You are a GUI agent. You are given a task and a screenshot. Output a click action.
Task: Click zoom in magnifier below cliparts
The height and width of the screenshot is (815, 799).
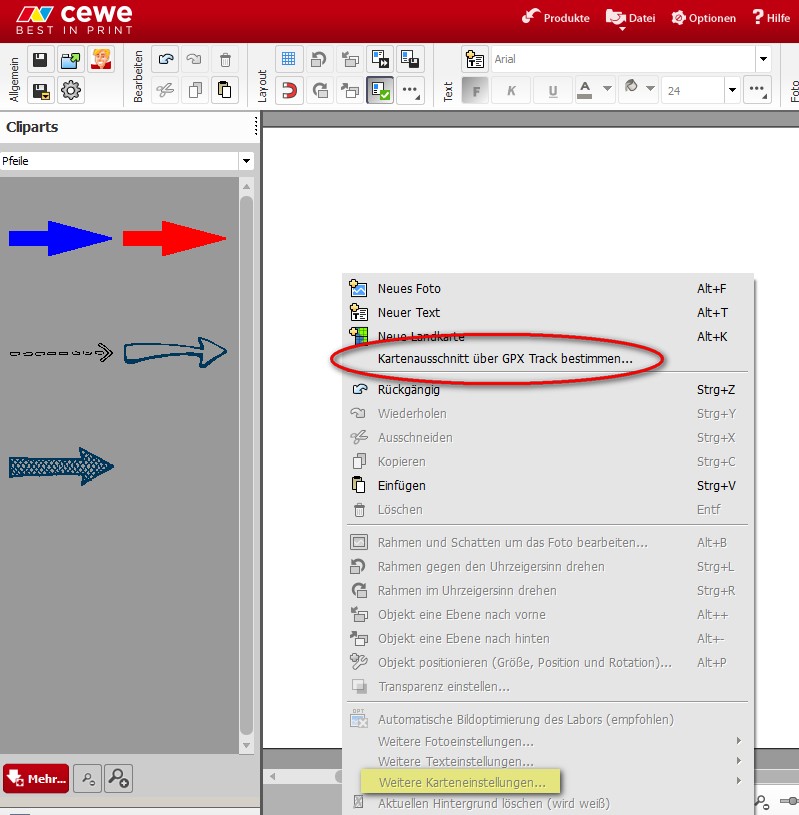[x=119, y=778]
